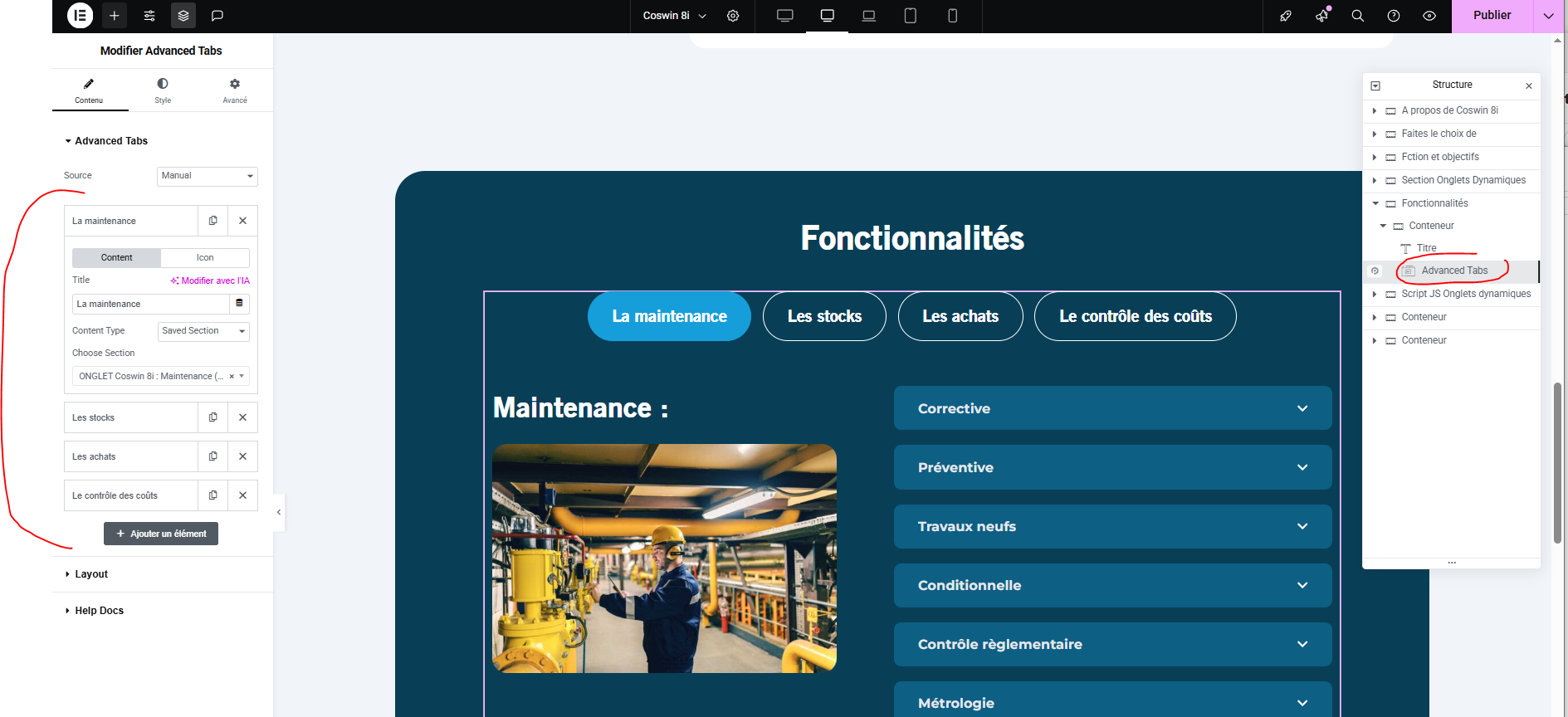Select the Le contrôle des coûts preview tab

[x=1136, y=316]
